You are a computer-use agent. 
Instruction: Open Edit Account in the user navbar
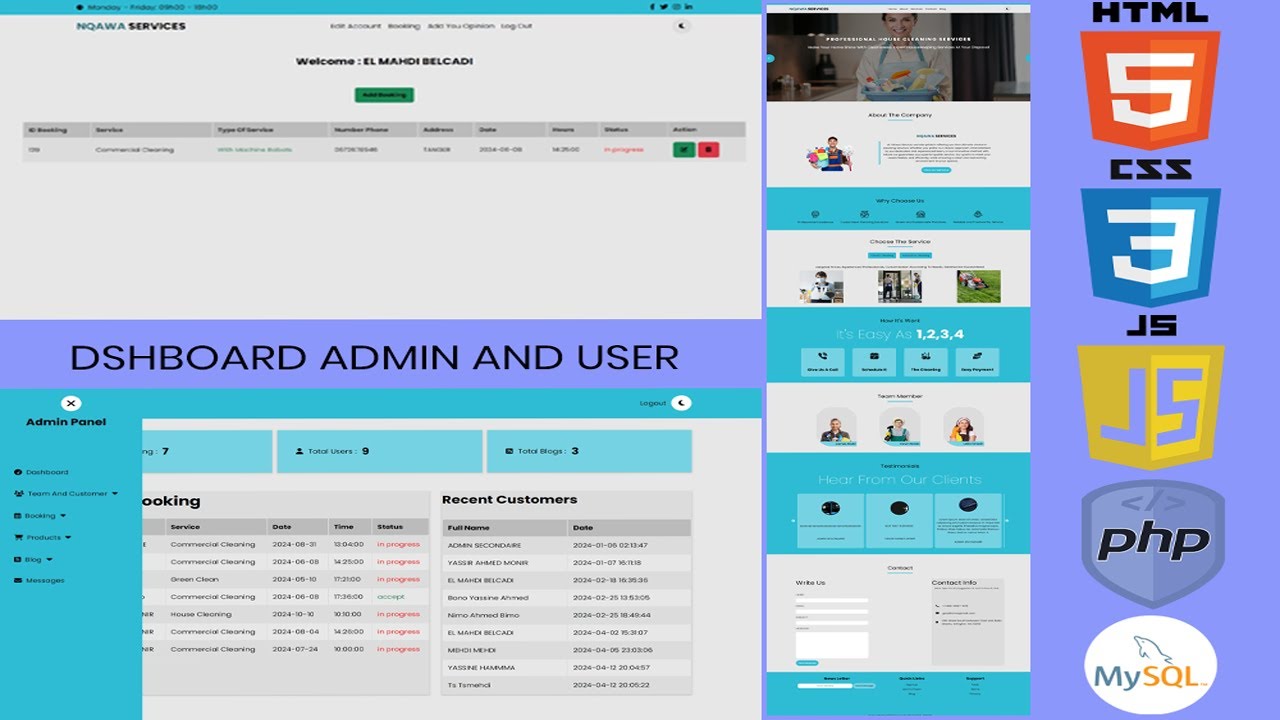point(356,26)
